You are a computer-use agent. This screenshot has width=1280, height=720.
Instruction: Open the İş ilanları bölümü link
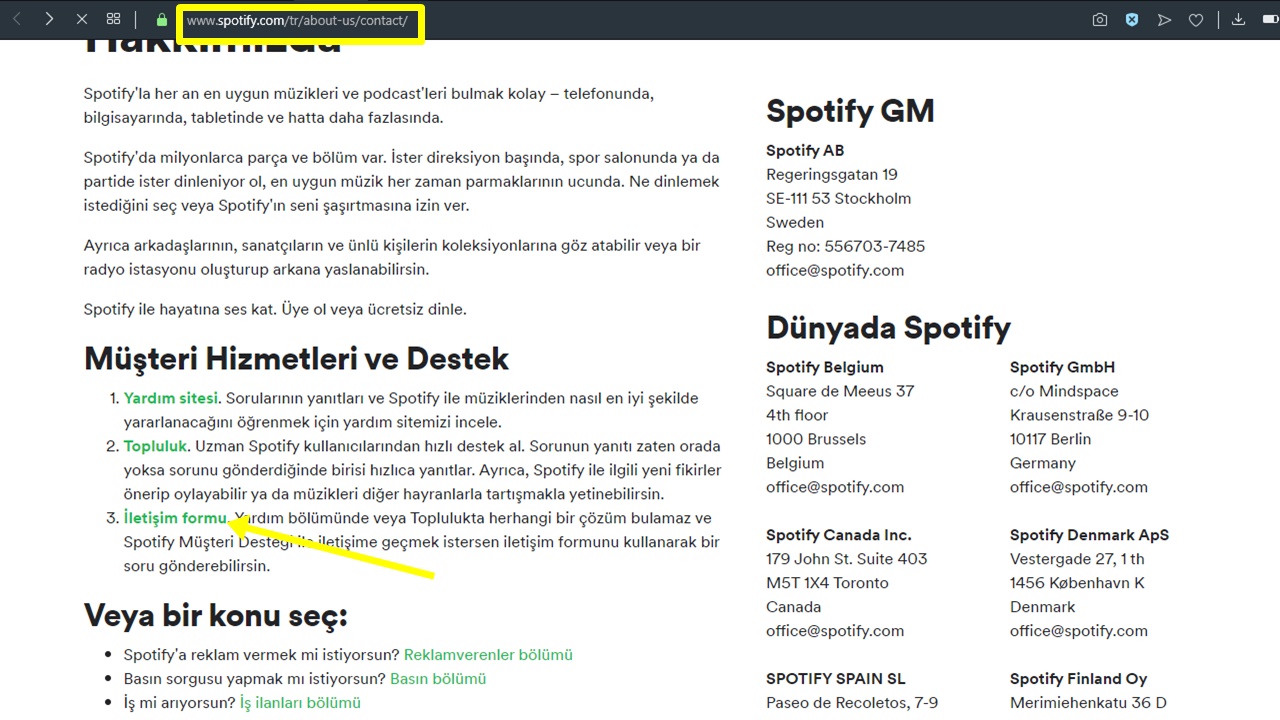point(300,702)
